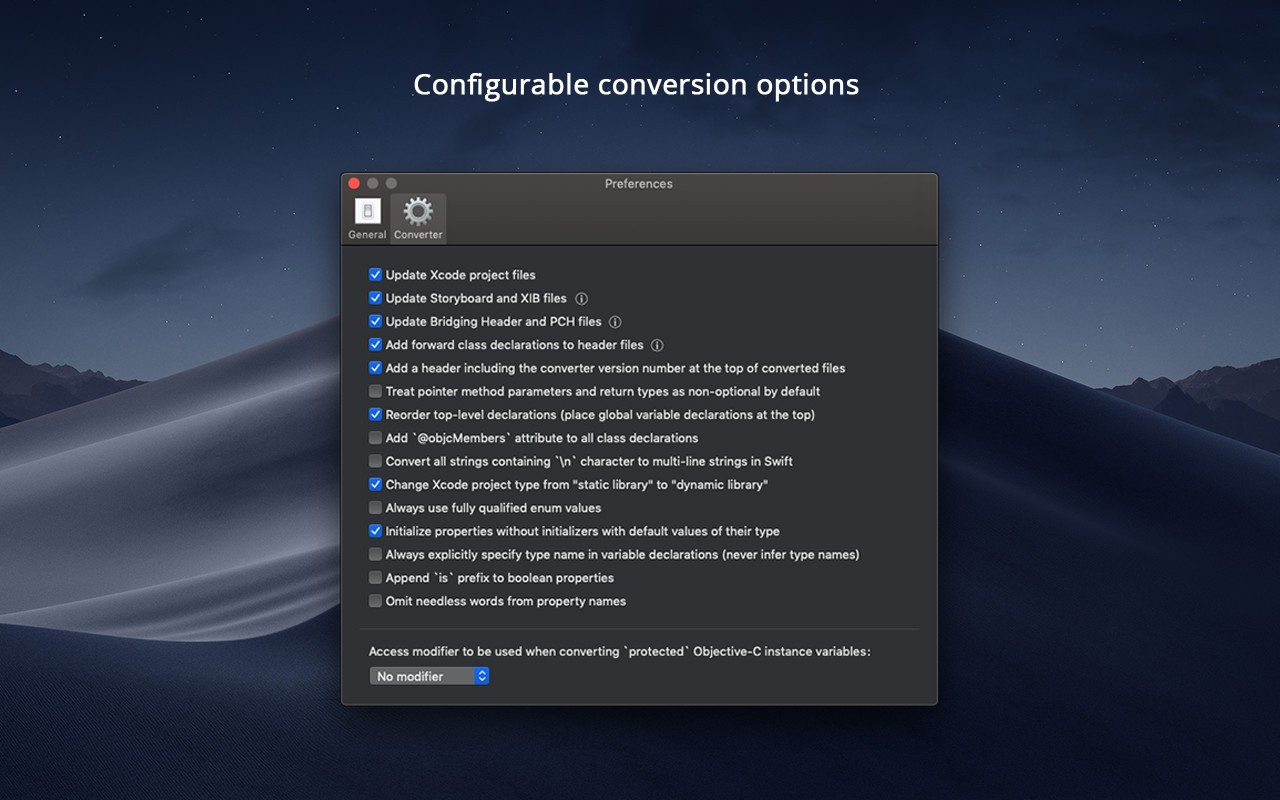
Task: Show info for Update Storyboard and XIB files
Action: click(x=581, y=298)
